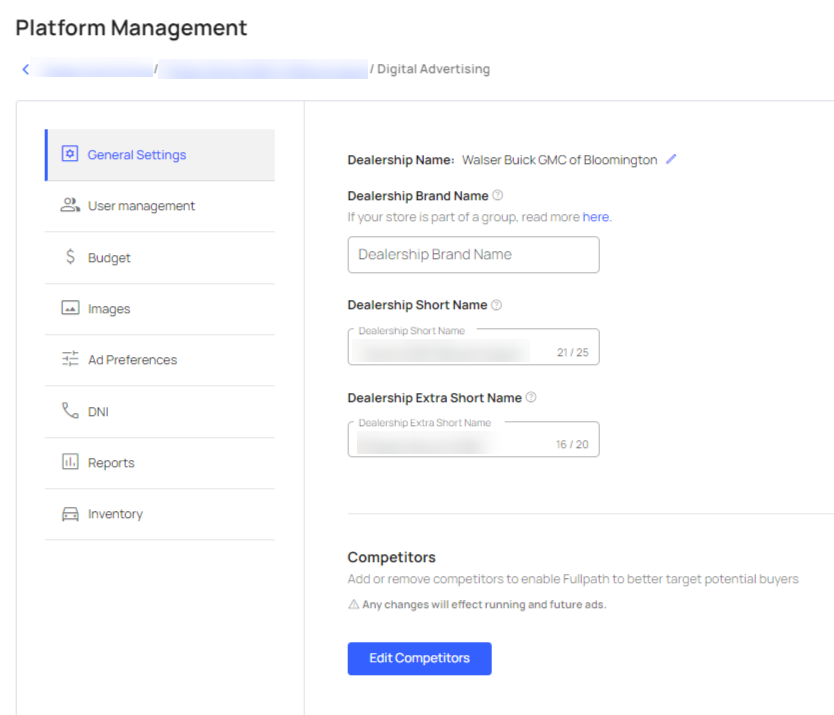Viewport: 834px width, 715px height.
Task: Click the General Settings gear icon
Action: 70,154
